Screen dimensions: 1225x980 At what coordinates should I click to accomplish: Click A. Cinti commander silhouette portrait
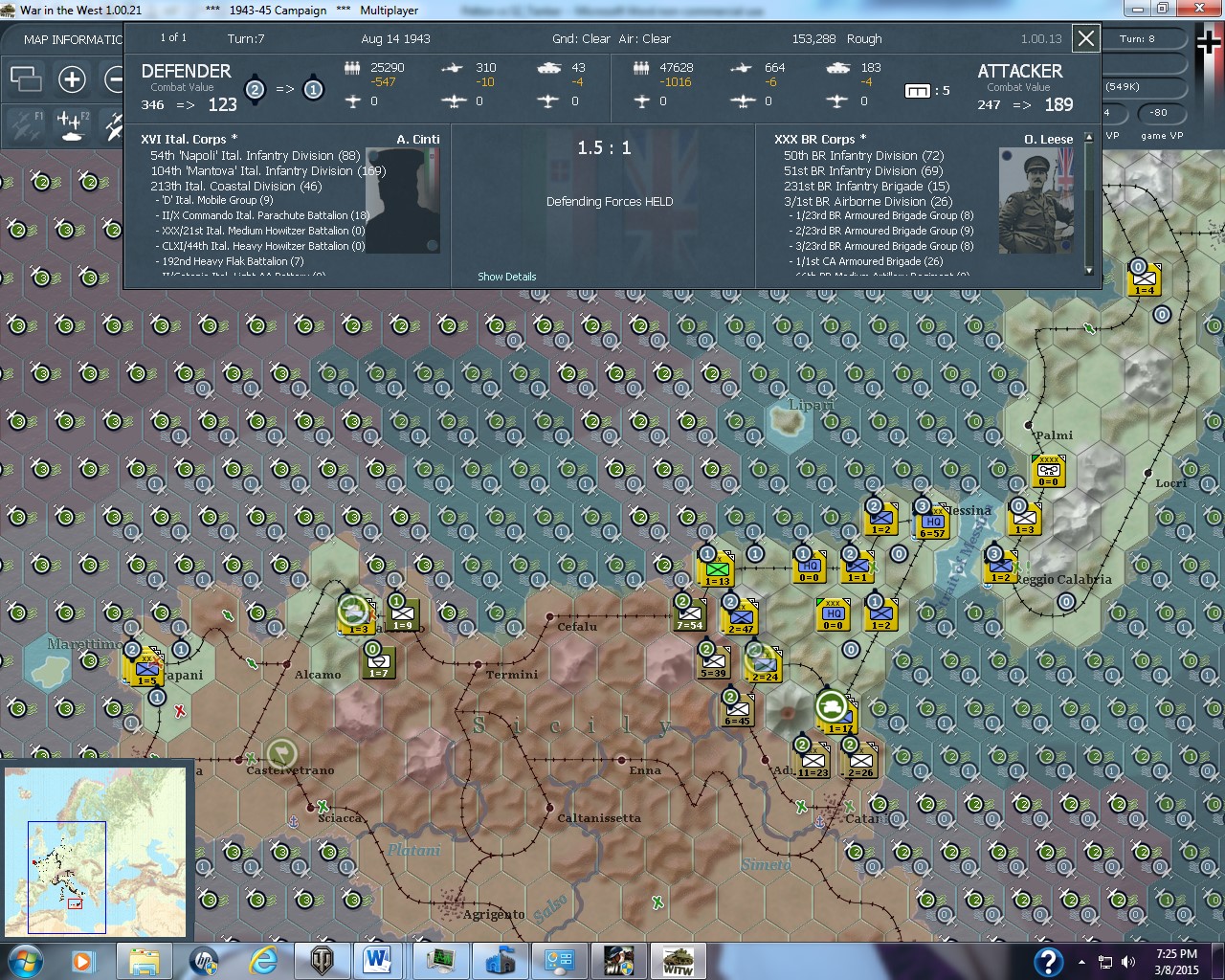click(402, 201)
